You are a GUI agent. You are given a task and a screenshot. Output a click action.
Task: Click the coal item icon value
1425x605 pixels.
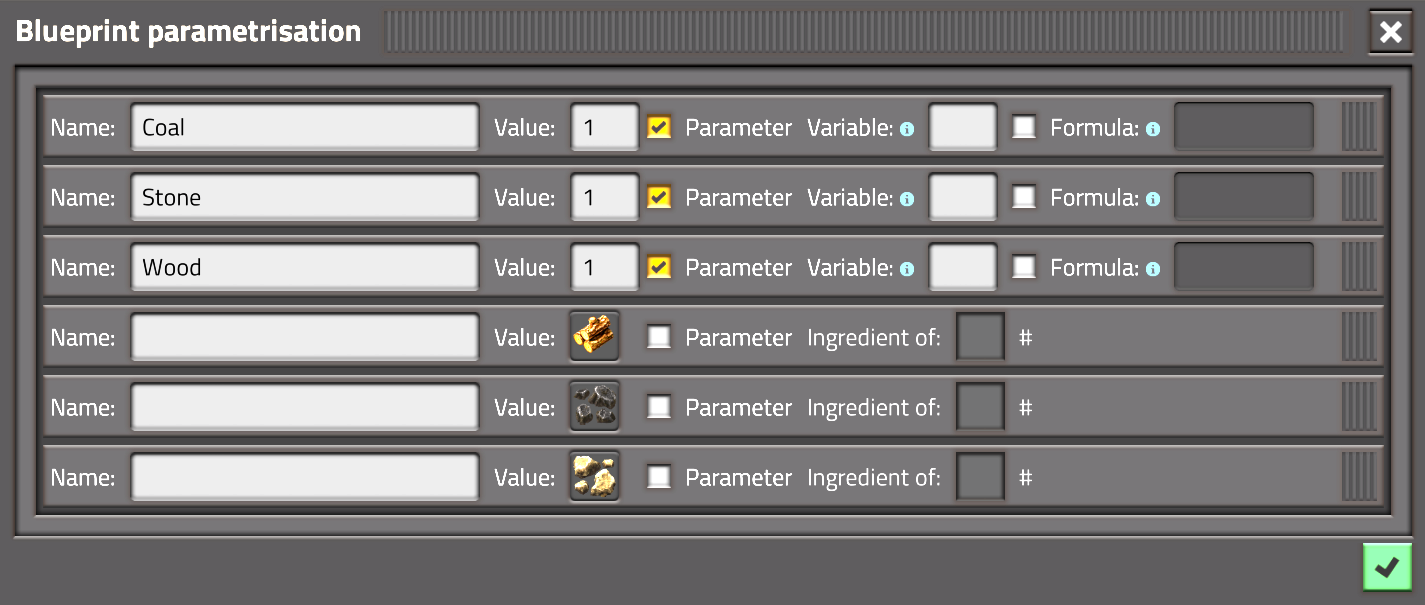[594, 407]
